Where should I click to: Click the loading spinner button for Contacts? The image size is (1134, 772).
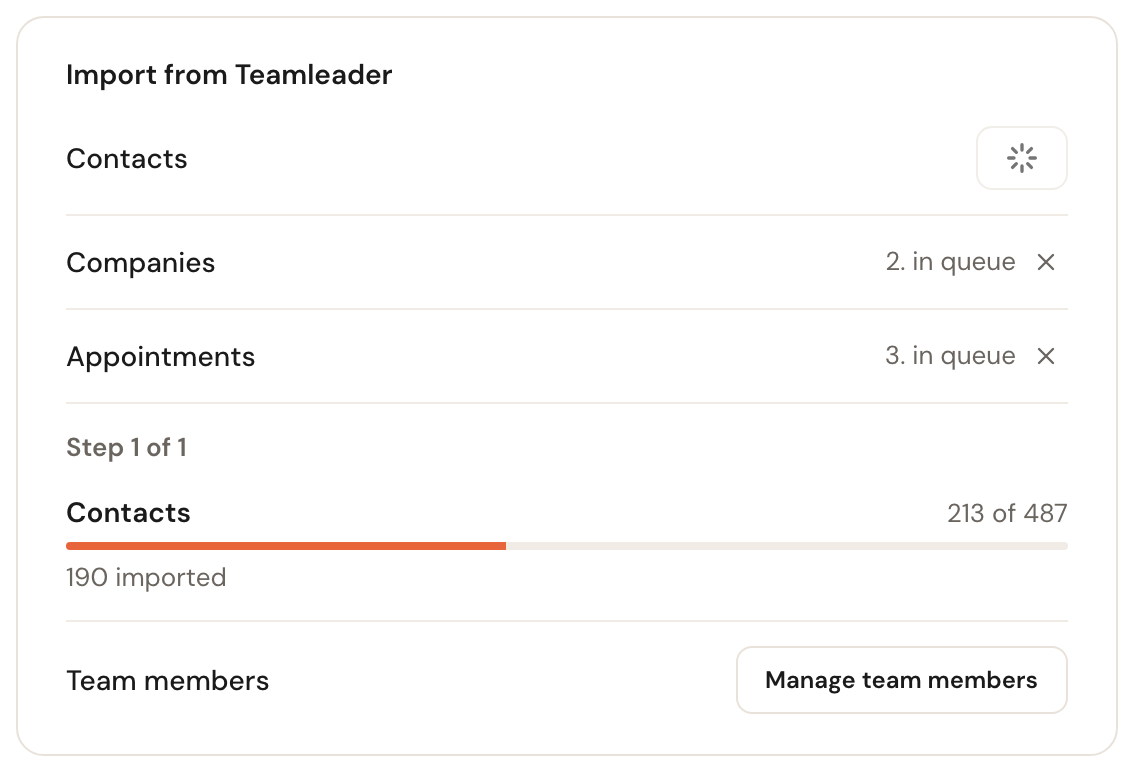point(1021,158)
